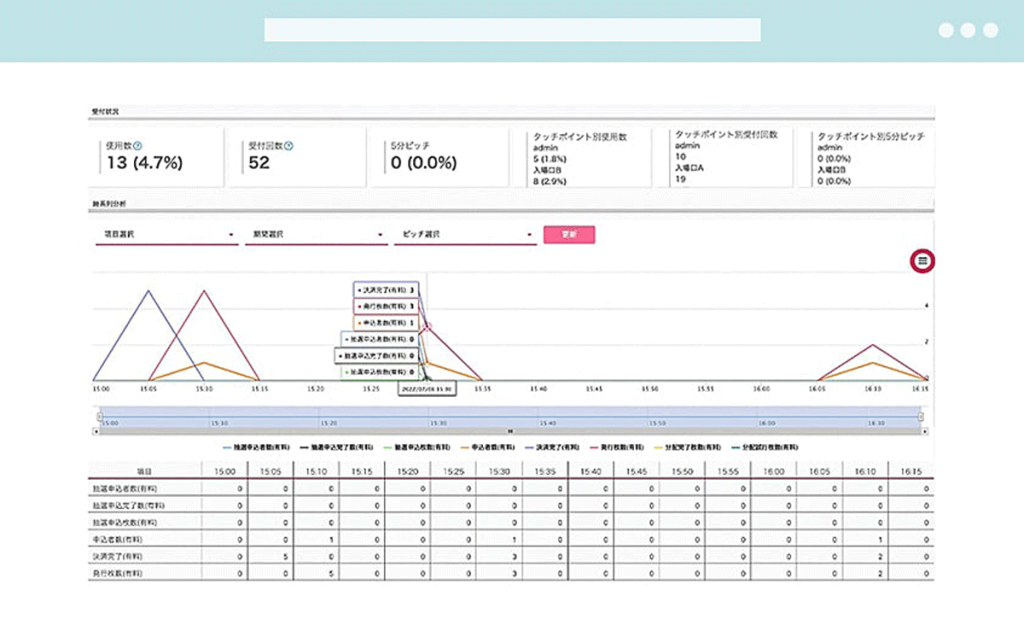
Task: Click right handle of range navigator
Action: [921, 417]
